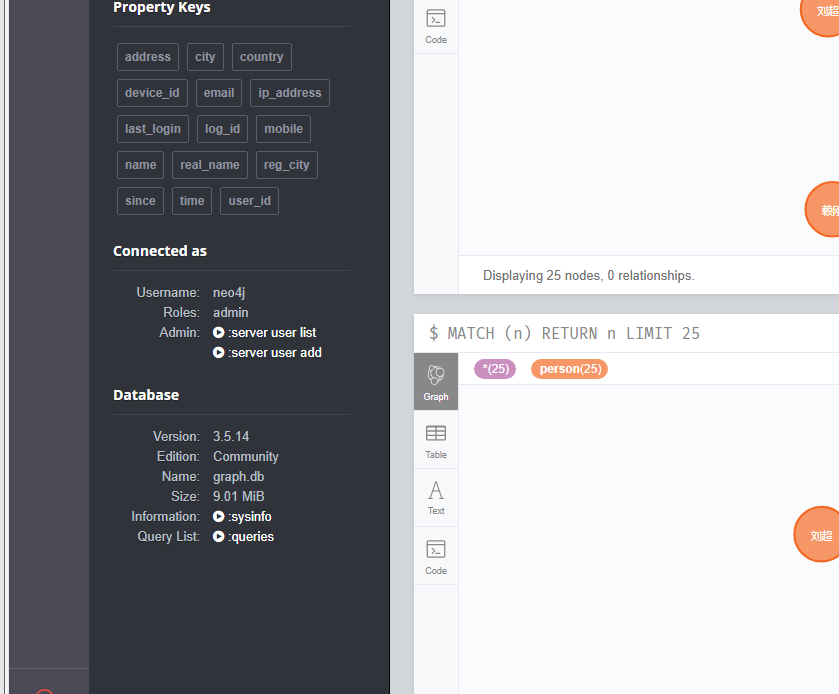Click the 刘超 node in the lower graph

817,534
